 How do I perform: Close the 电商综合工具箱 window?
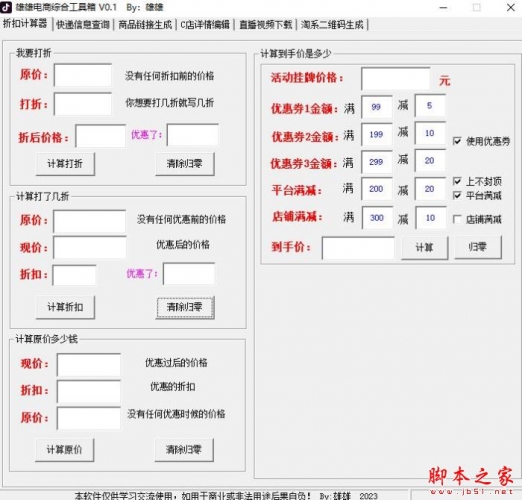[510, 7]
